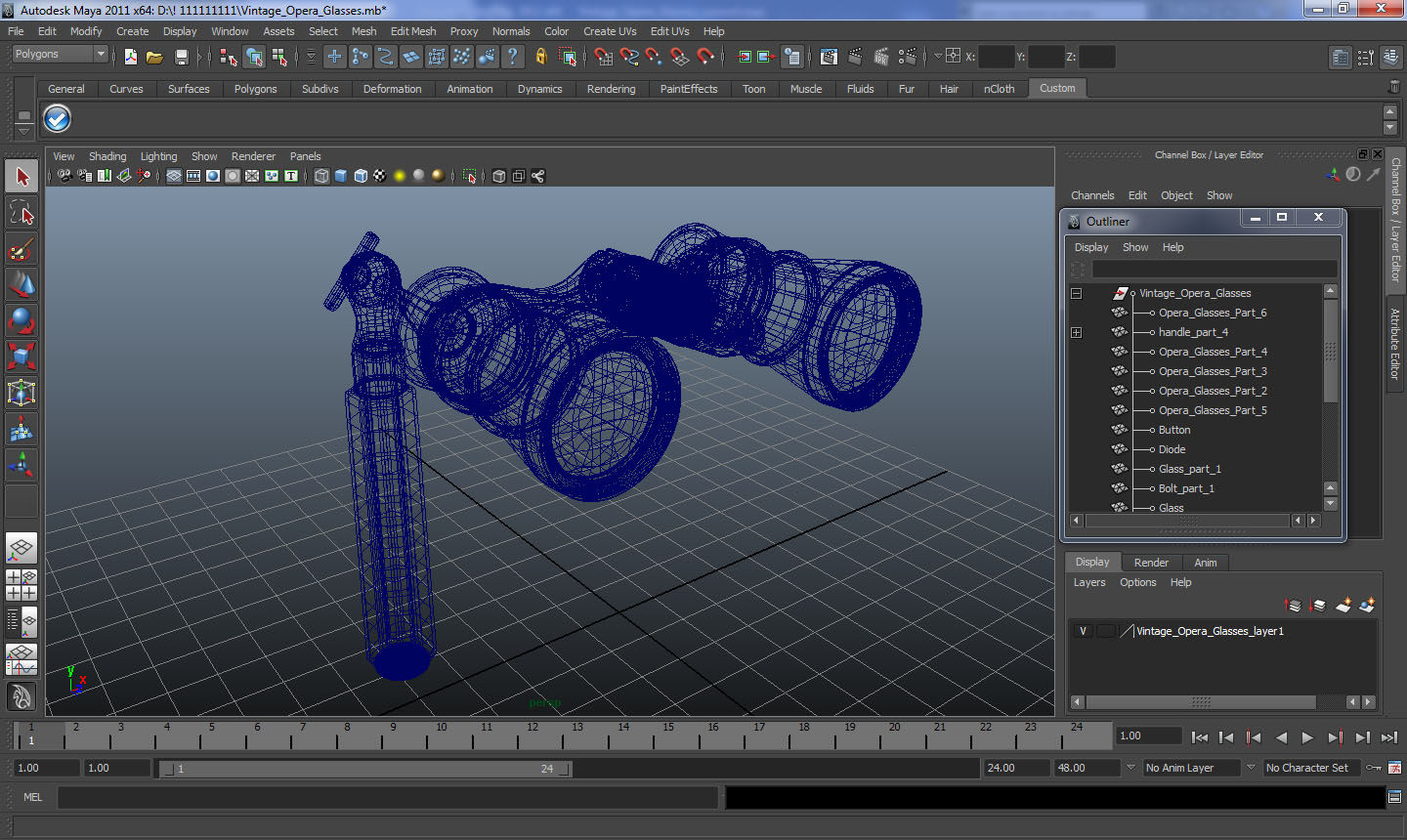1407x840 pixels.
Task: Switch to four view layout
Action: tap(21, 585)
